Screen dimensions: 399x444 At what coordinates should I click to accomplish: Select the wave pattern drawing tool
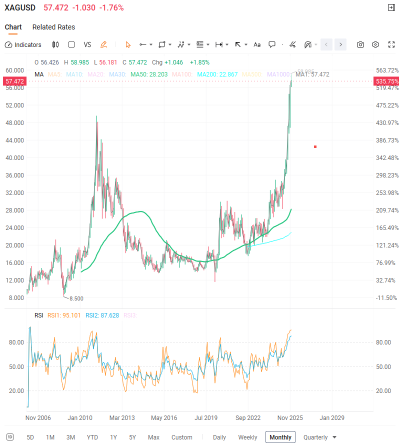(181, 45)
